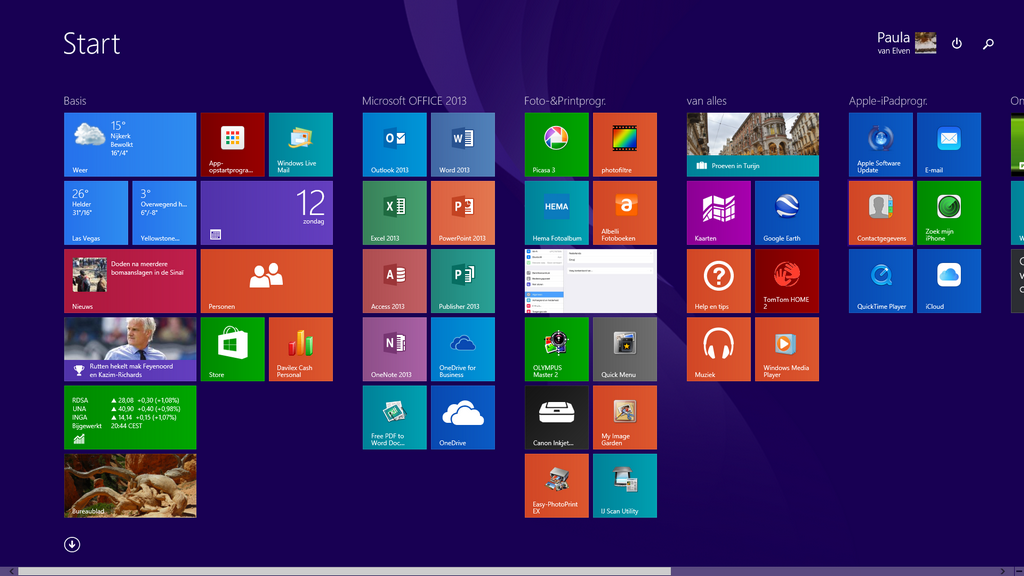Open the Proeven in Turijn travel tile
The width and height of the screenshot is (1024, 576).
click(x=752, y=144)
